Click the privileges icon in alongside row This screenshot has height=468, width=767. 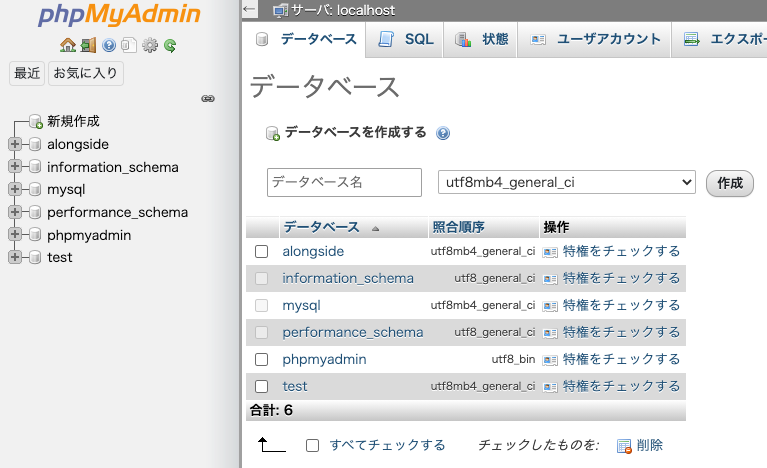tap(550, 252)
